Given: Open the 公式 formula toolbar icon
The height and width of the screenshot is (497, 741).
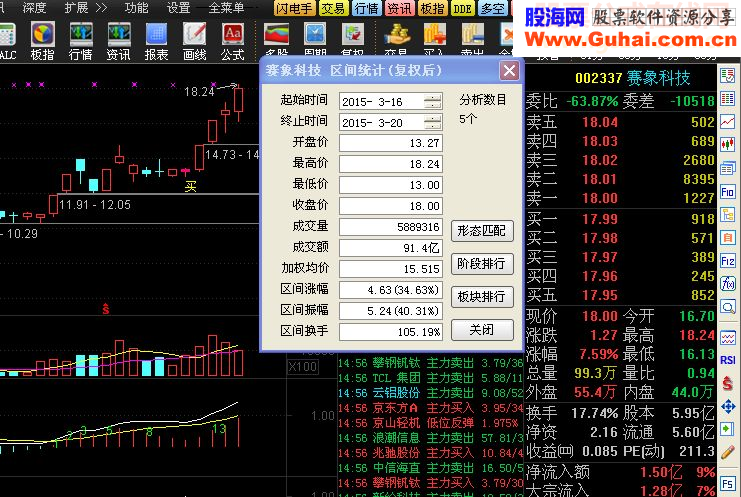Looking at the screenshot, I should [233, 36].
